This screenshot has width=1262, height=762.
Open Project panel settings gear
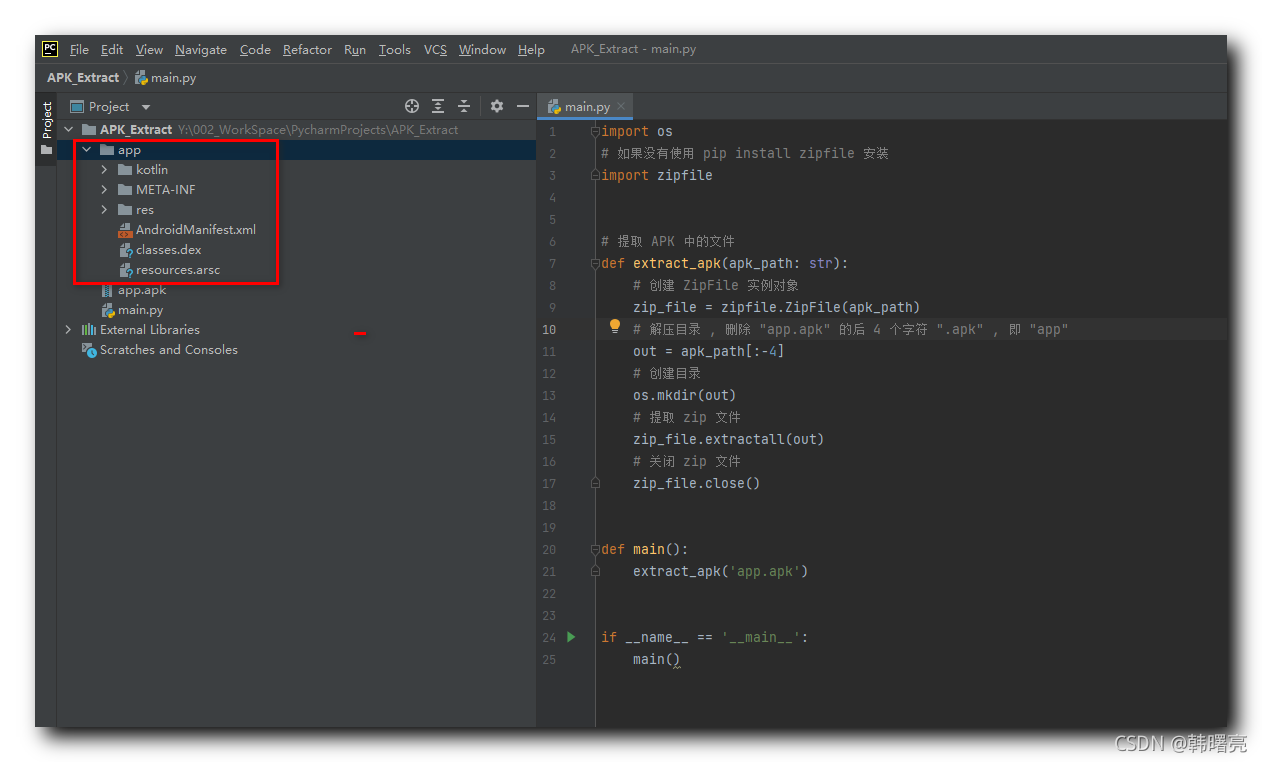tap(497, 106)
